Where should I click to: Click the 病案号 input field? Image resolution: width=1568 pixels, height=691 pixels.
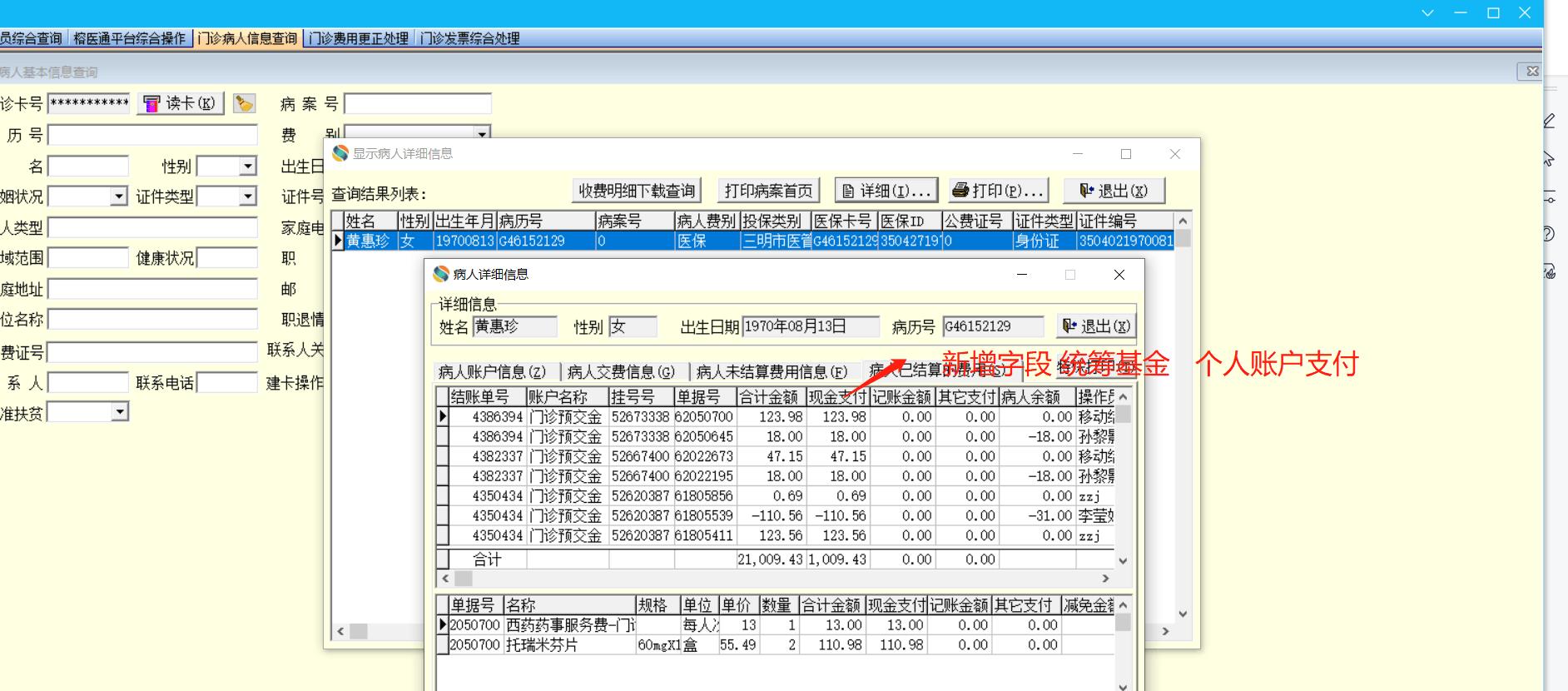click(418, 103)
